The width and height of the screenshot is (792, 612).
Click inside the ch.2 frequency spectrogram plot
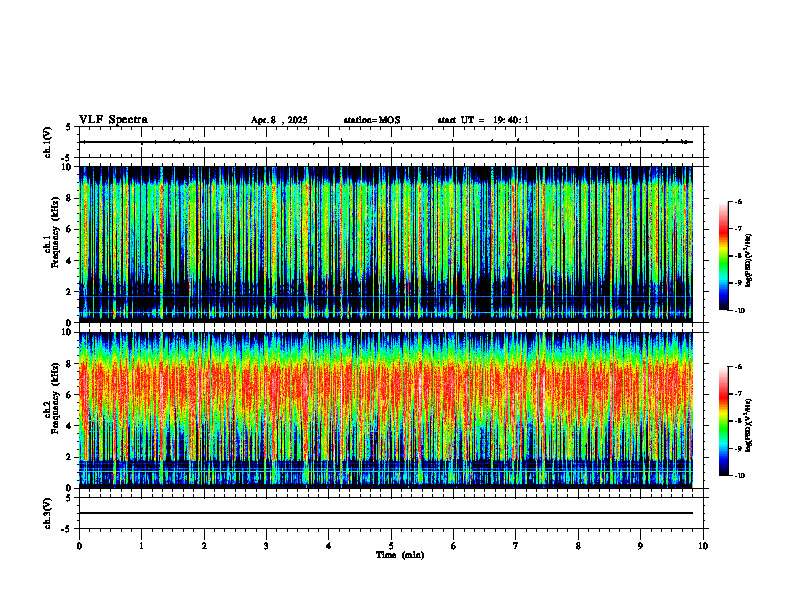click(x=385, y=410)
